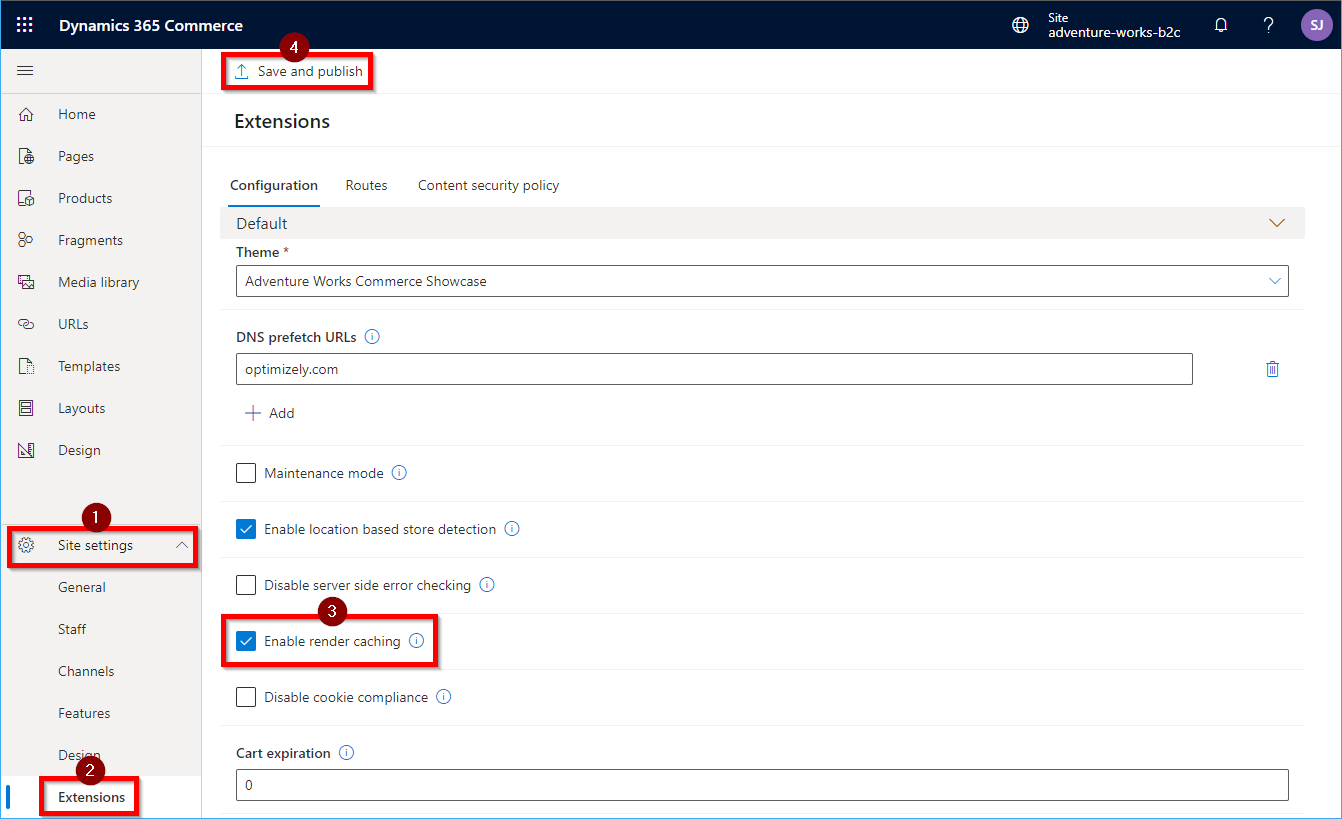Click the Fragments icon in sidebar
1342x819 pixels.
[26, 240]
